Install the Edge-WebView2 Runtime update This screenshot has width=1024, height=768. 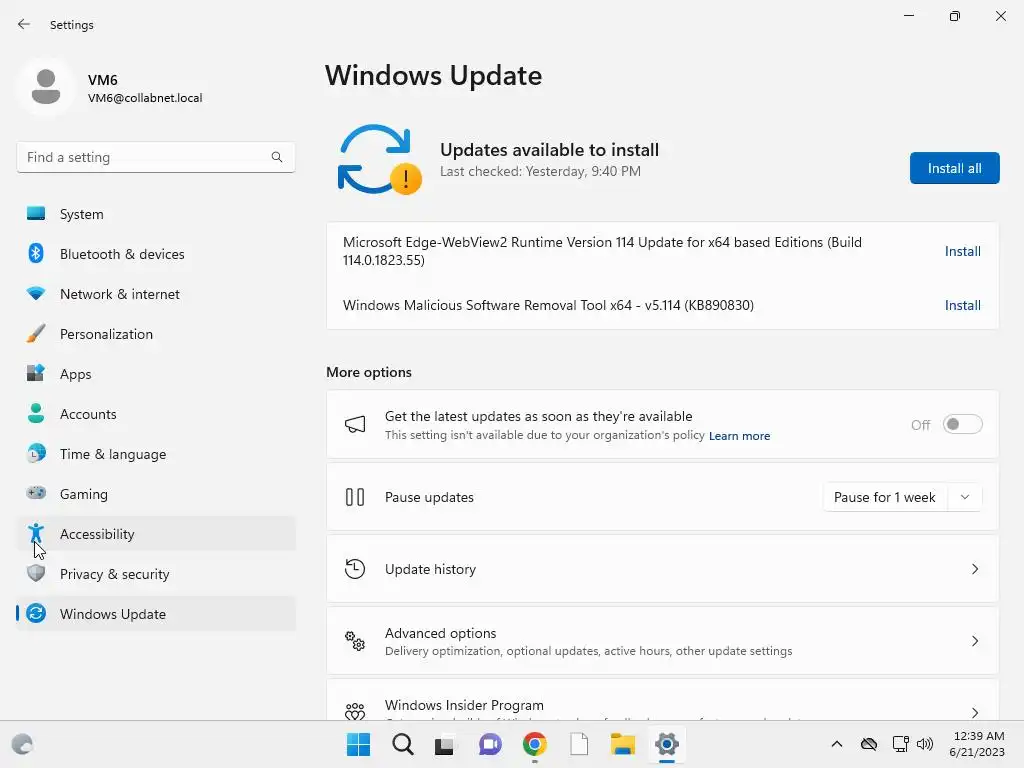(x=963, y=251)
